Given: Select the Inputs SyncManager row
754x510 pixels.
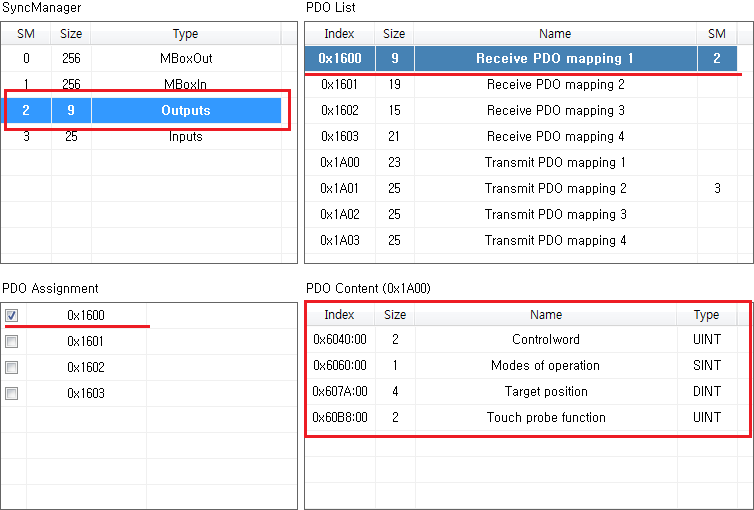Looking at the screenshot, I should click(186, 136).
